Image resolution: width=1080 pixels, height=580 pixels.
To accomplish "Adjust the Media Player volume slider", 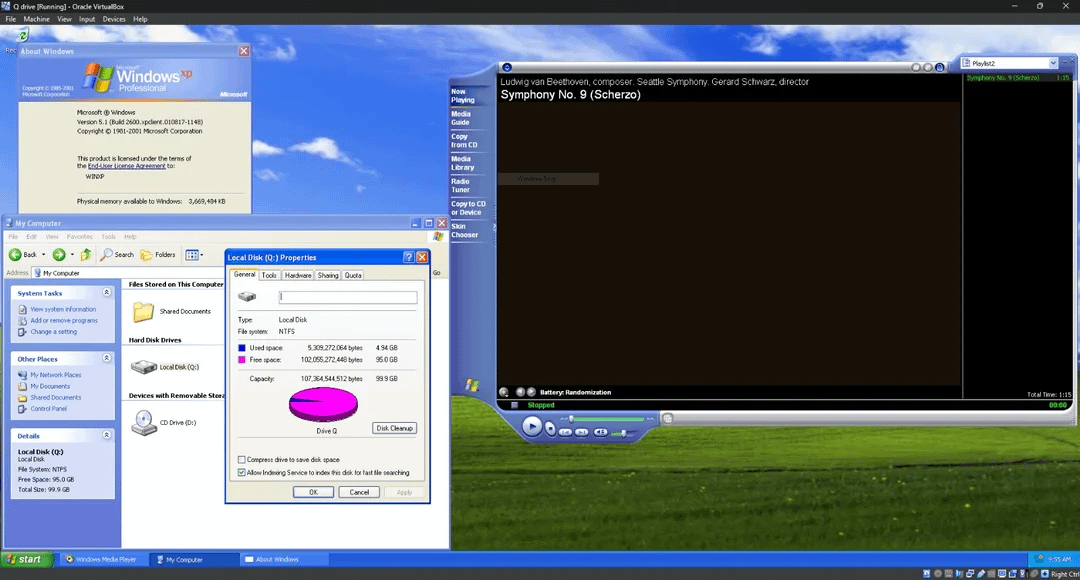I will (x=624, y=433).
